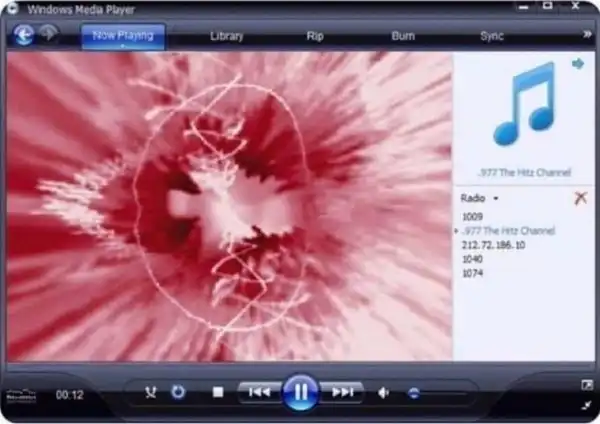The width and height of the screenshot is (600, 424).
Task: Expand the hidden tabs chevron
Action: pos(586,35)
